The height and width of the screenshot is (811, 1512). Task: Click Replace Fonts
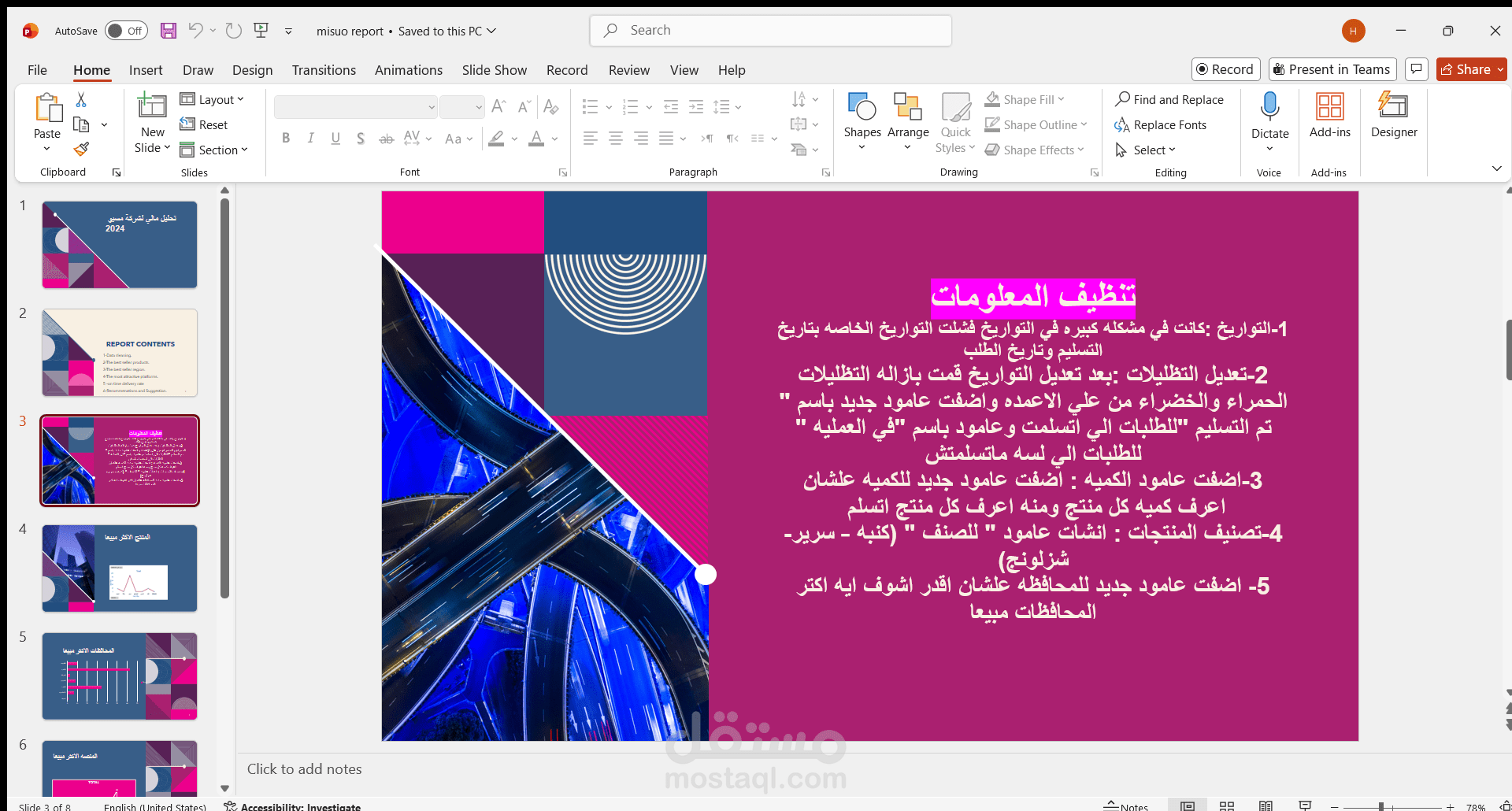pyautogui.click(x=1161, y=124)
